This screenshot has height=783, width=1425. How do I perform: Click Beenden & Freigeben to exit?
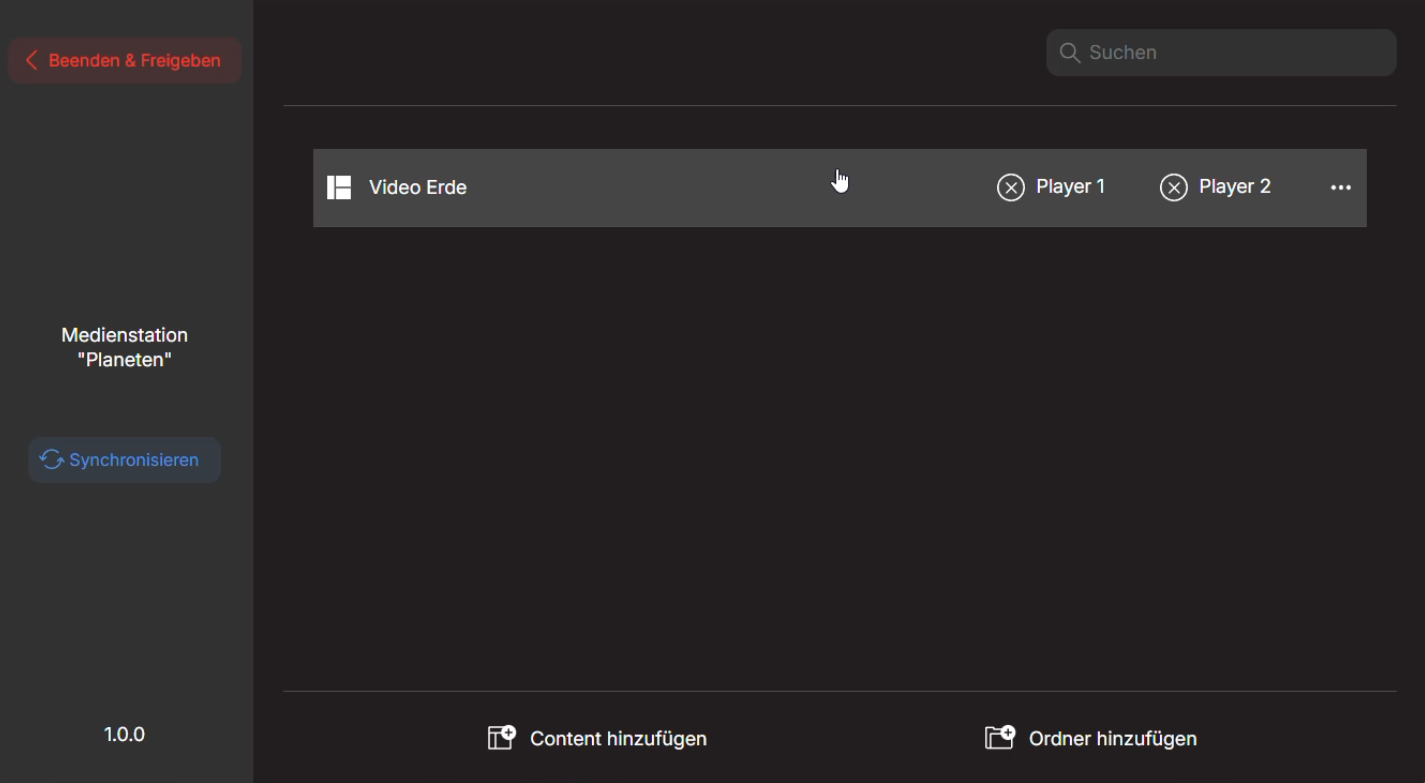124,60
